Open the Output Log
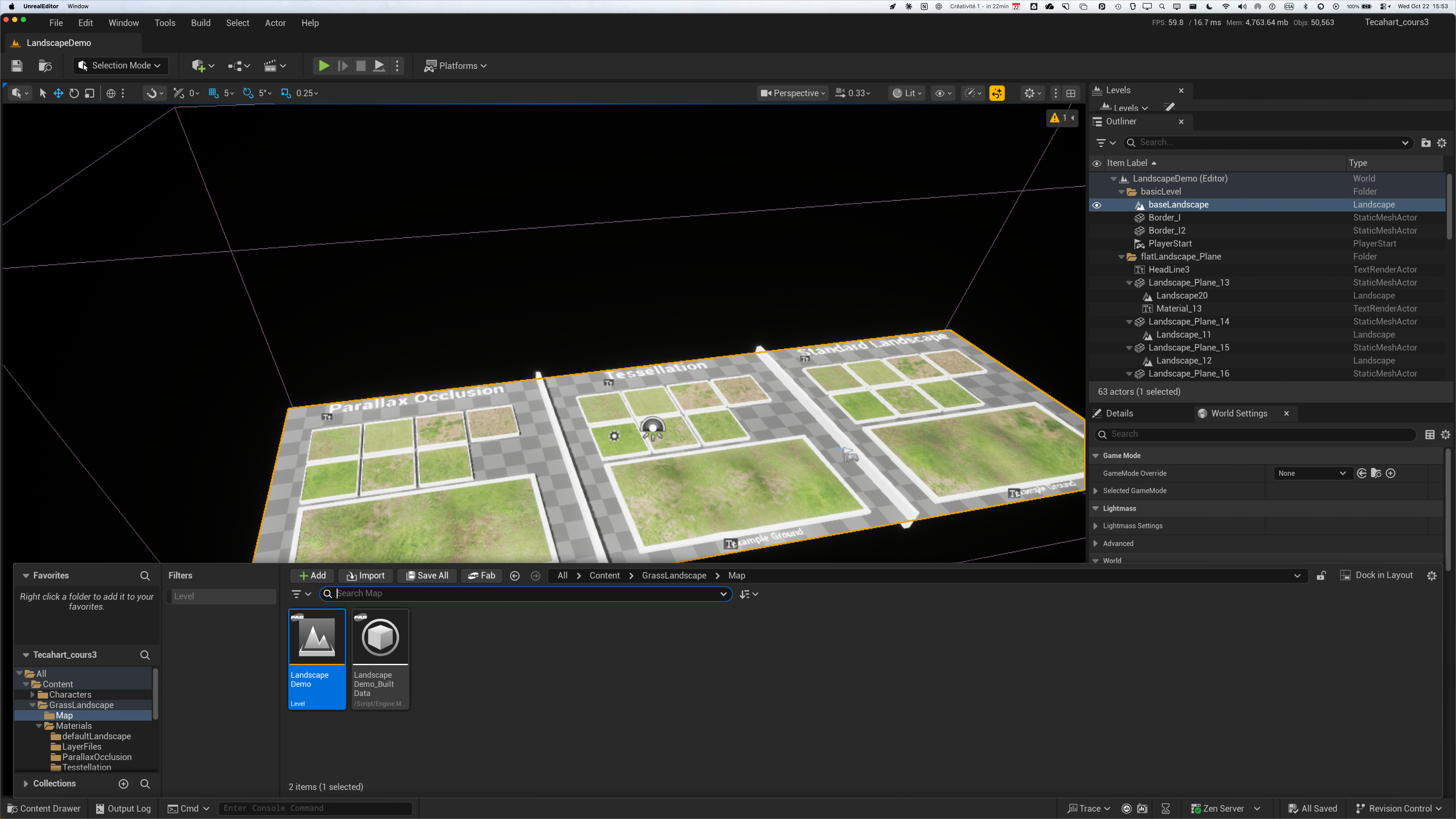Screen dimensions: 1456x819 [123, 809]
